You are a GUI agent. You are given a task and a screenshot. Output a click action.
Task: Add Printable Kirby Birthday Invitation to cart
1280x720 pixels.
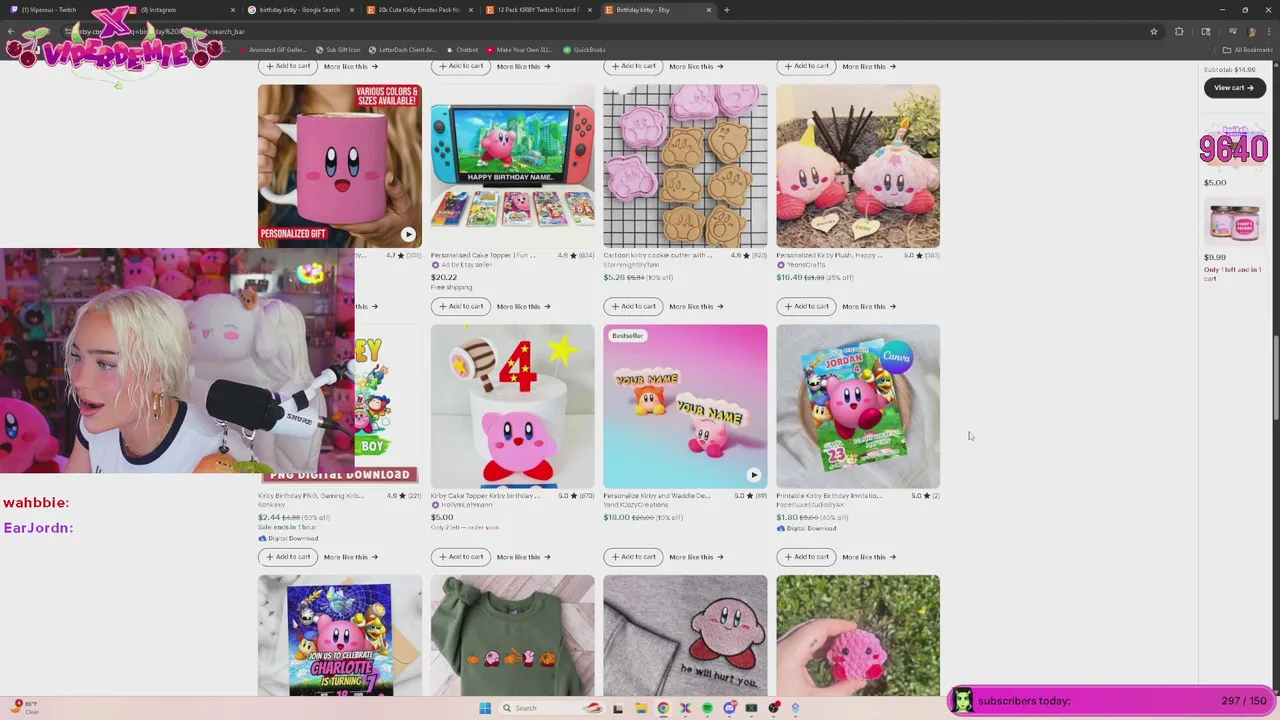pos(807,557)
